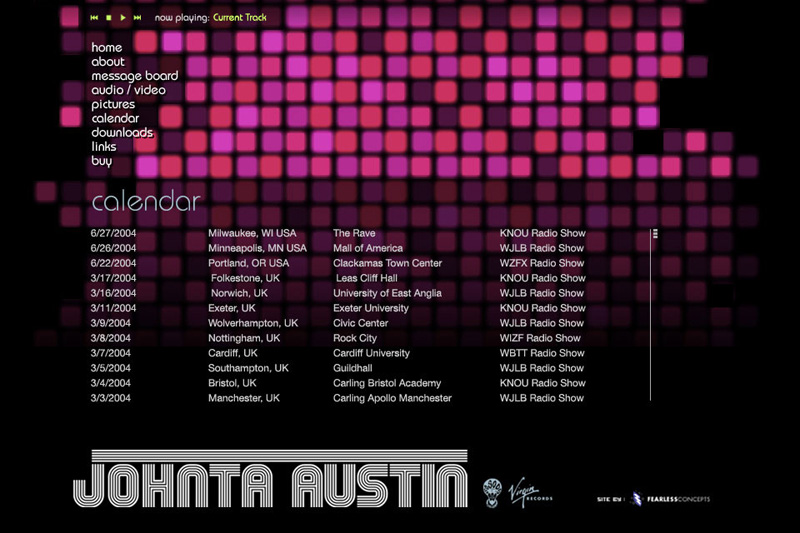Visit the links page
The height and width of the screenshot is (533, 800).
point(104,146)
